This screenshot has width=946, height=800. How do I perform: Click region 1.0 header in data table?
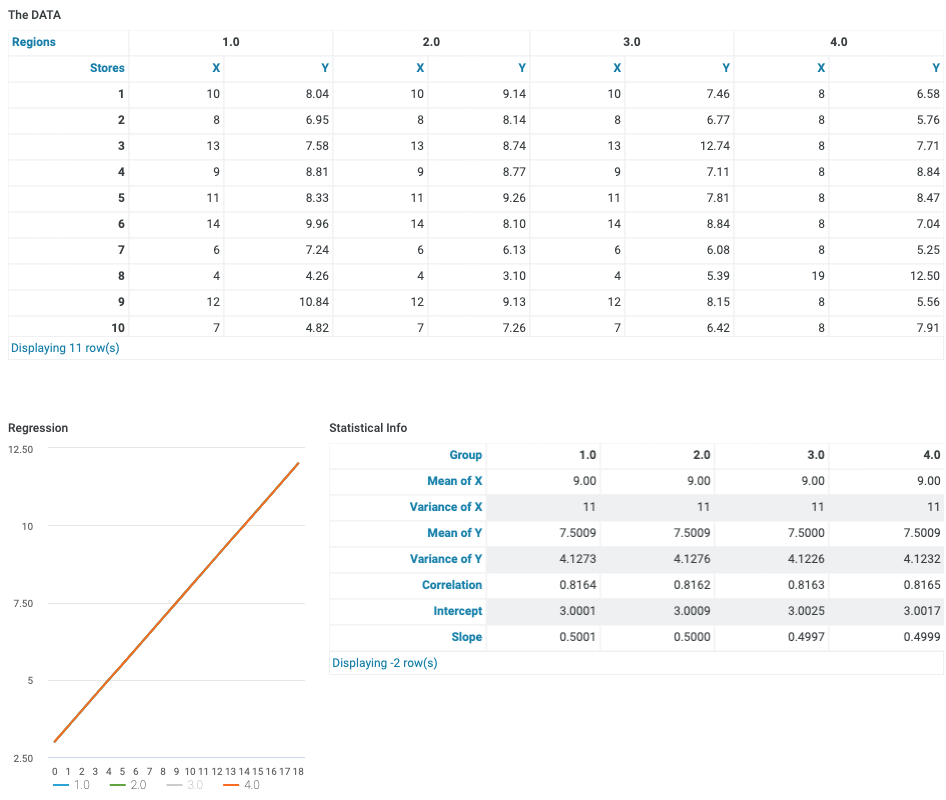[x=231, y=42]
